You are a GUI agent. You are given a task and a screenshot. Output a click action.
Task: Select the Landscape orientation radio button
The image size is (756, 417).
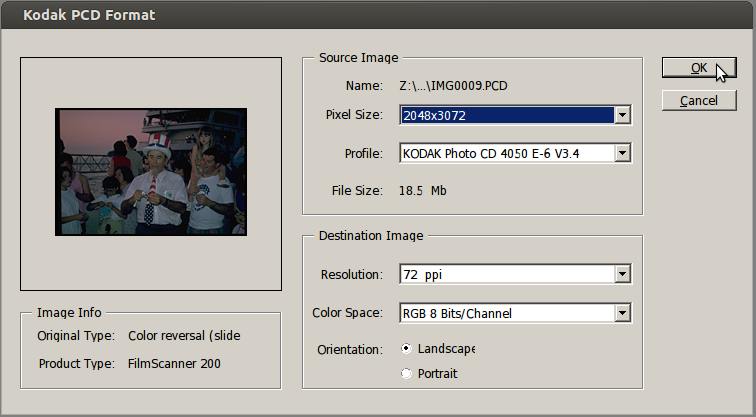[x=406, y=349]
